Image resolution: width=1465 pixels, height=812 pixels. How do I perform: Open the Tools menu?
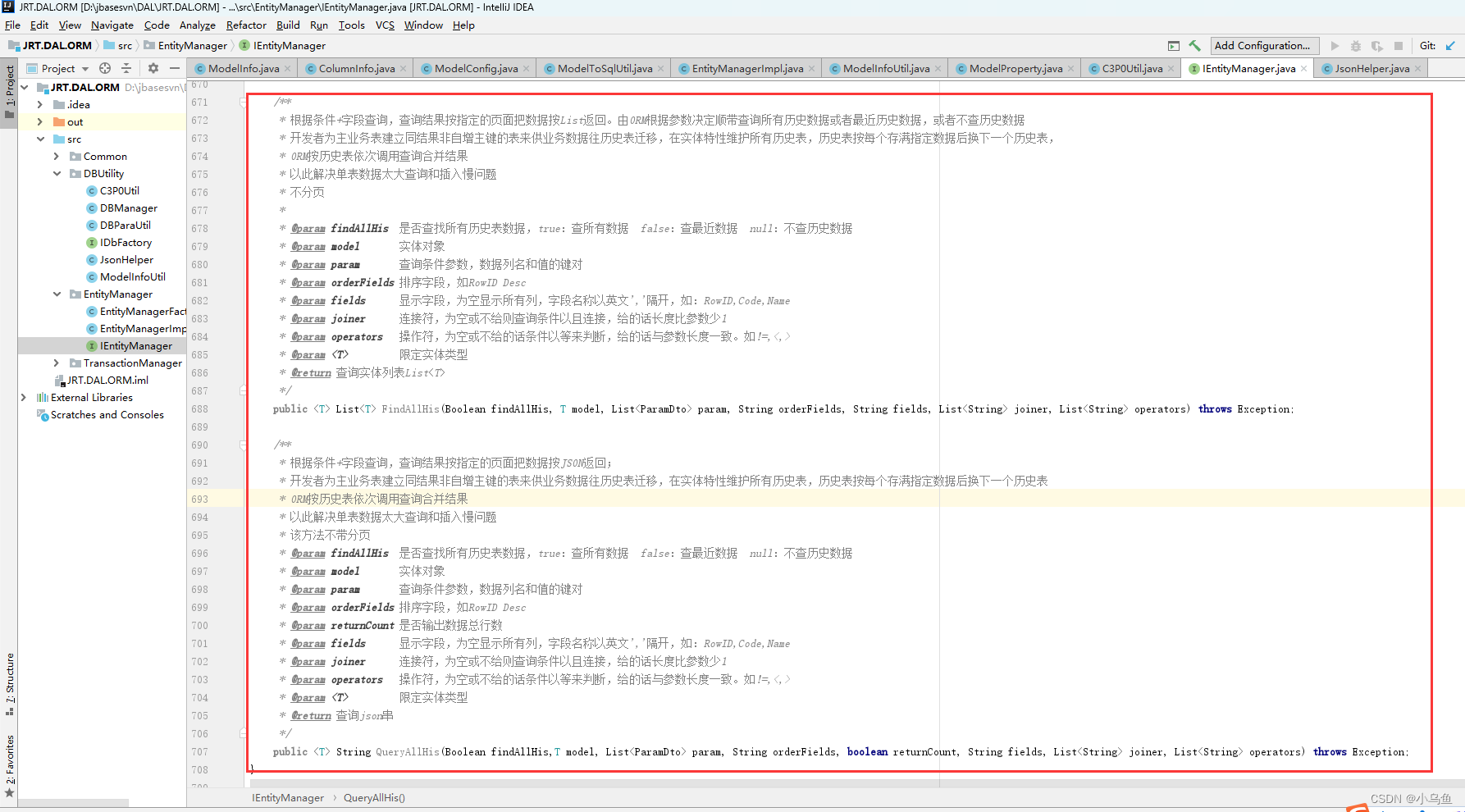[x=351, y=25]
